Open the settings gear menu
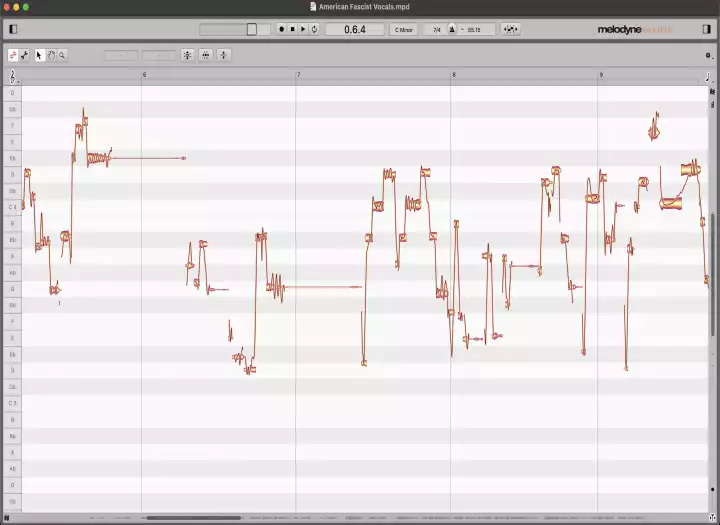 (708, 55)
